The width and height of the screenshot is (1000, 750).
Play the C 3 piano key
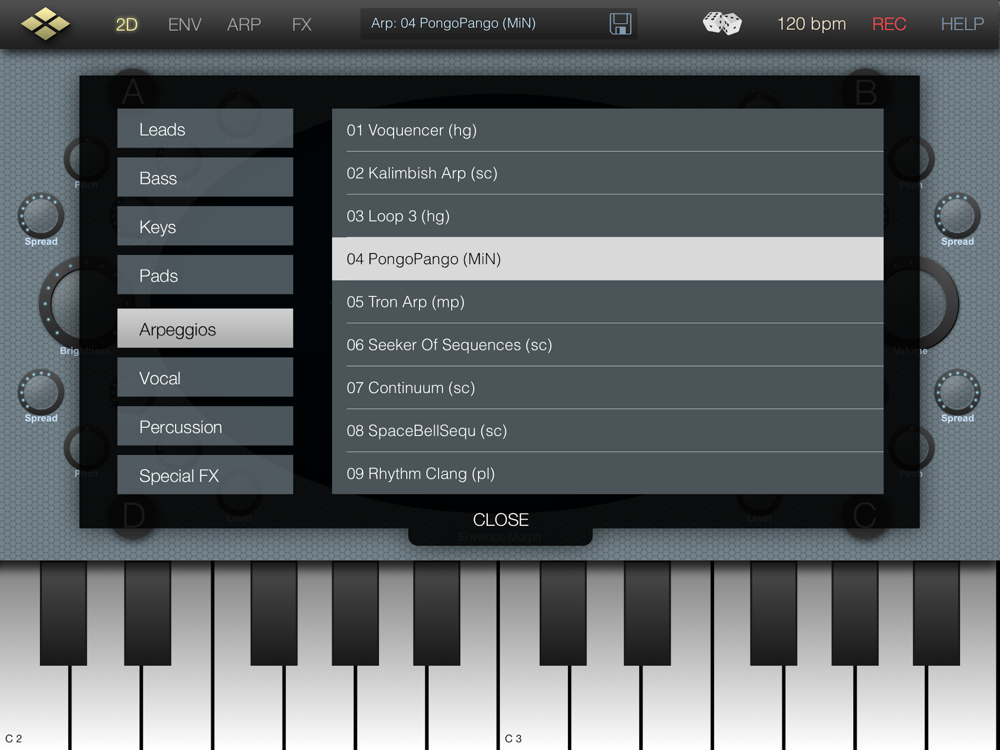(x=535, y=708)
